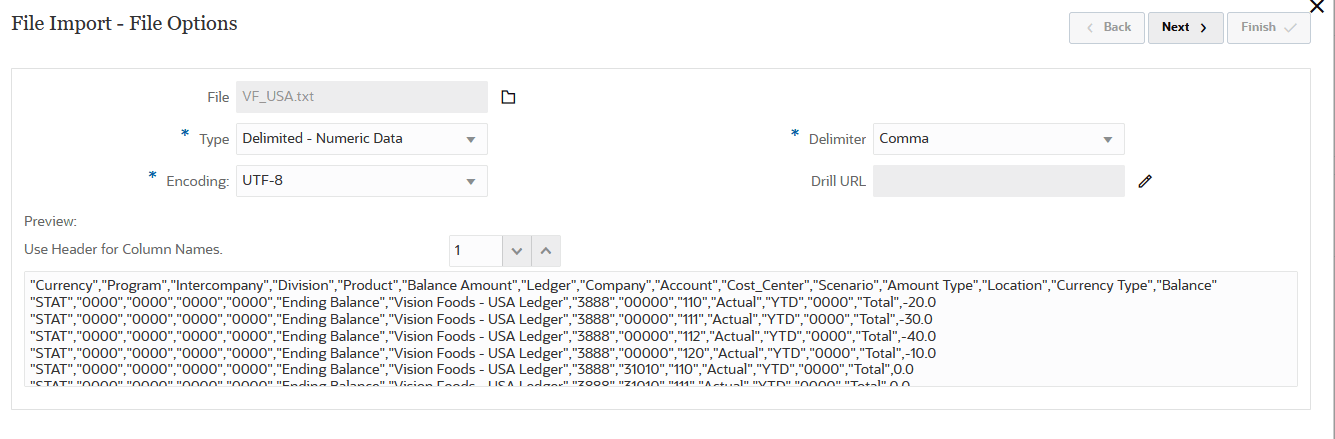Click the File Import - File Options title
Image resolution: width=1335 pixels, height=439 pixels.
(x=124, y=24)
